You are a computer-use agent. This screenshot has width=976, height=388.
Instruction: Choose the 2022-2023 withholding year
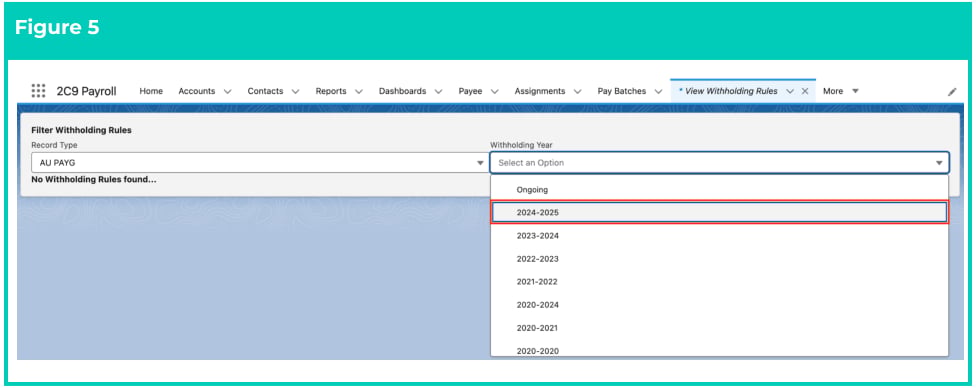(720, 258)
